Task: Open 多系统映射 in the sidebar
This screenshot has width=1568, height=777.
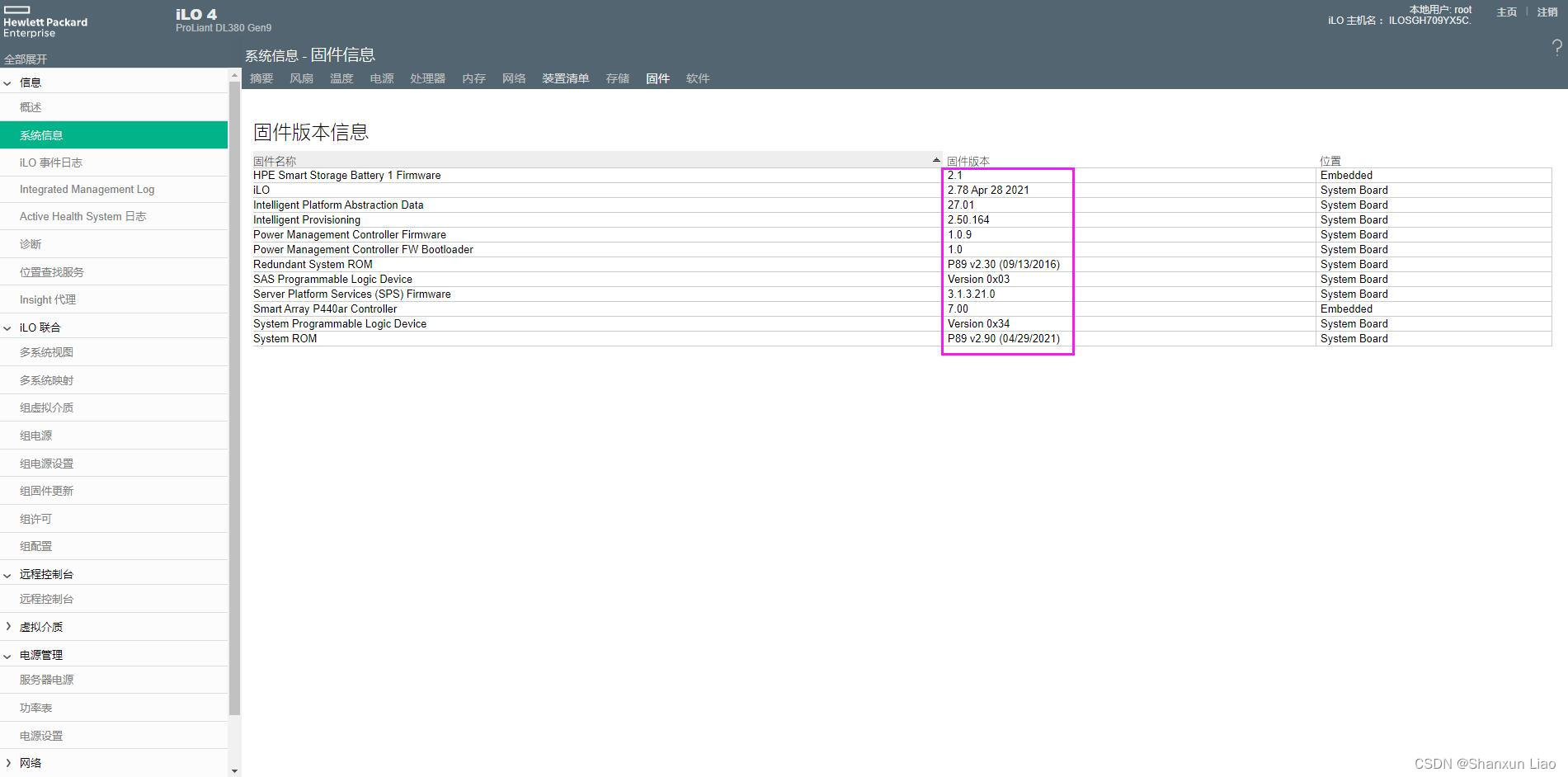Action: click(114, 380)
